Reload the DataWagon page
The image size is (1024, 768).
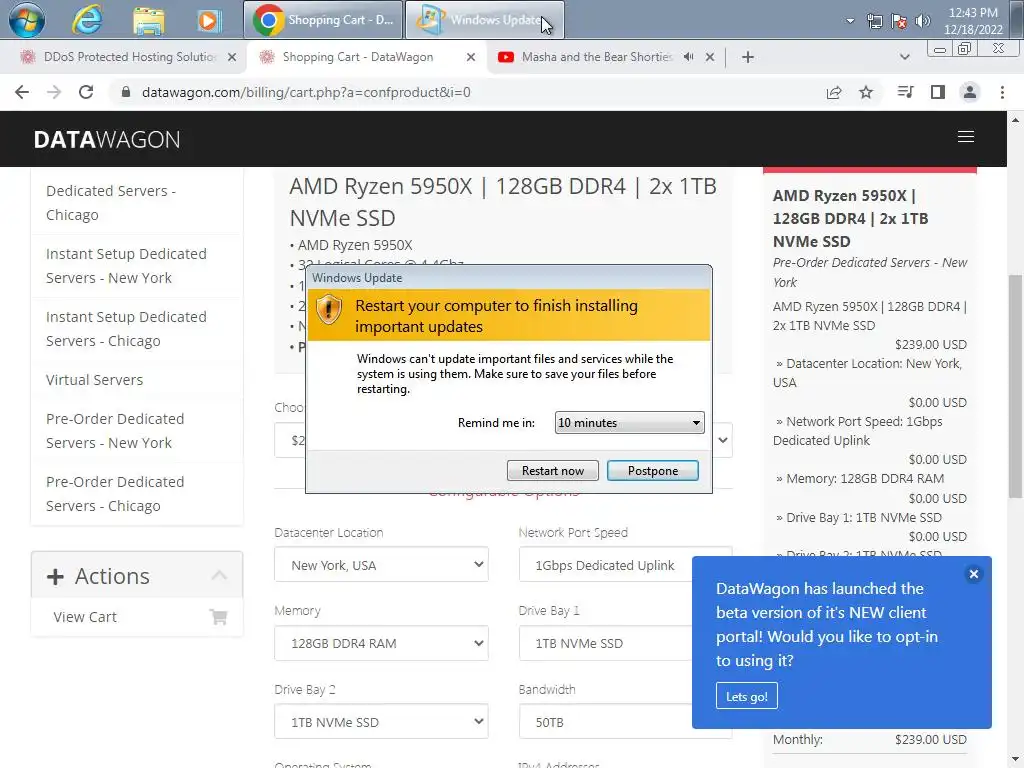(x=86, y=92)
